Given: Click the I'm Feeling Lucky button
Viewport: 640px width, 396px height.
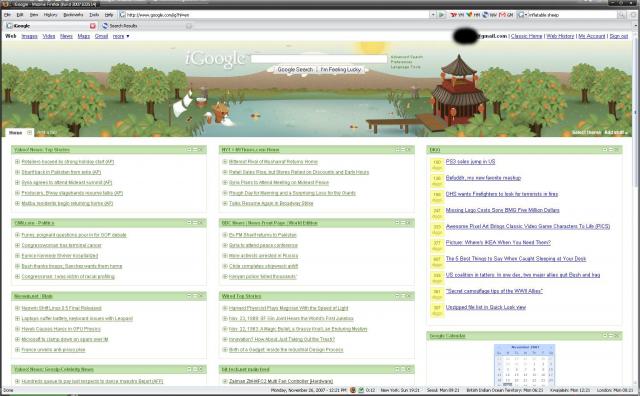Looking at the screenshot, I should click(340, 70).
